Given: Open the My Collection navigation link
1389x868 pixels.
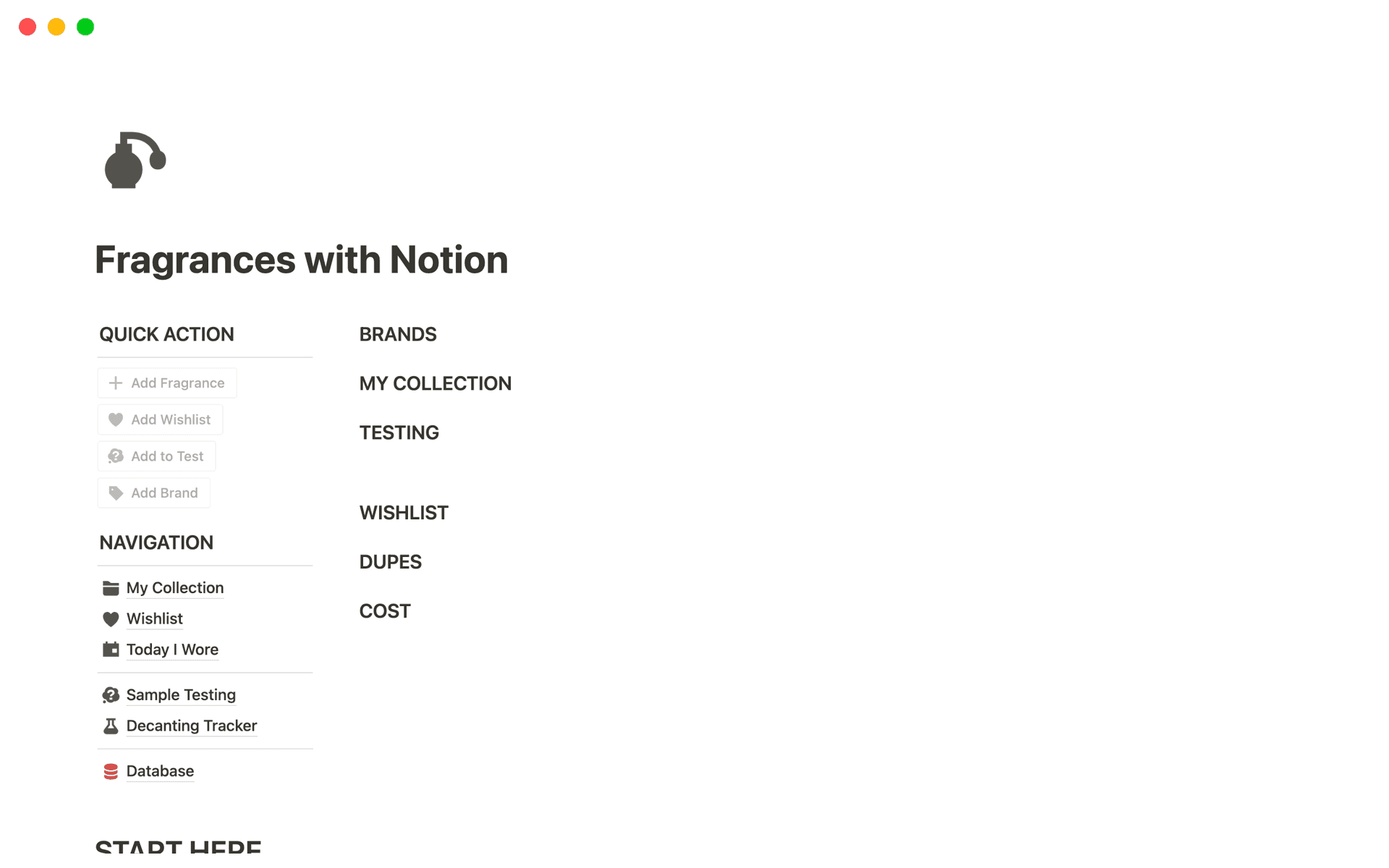Looking at the screenshot, I should point(174,588).
